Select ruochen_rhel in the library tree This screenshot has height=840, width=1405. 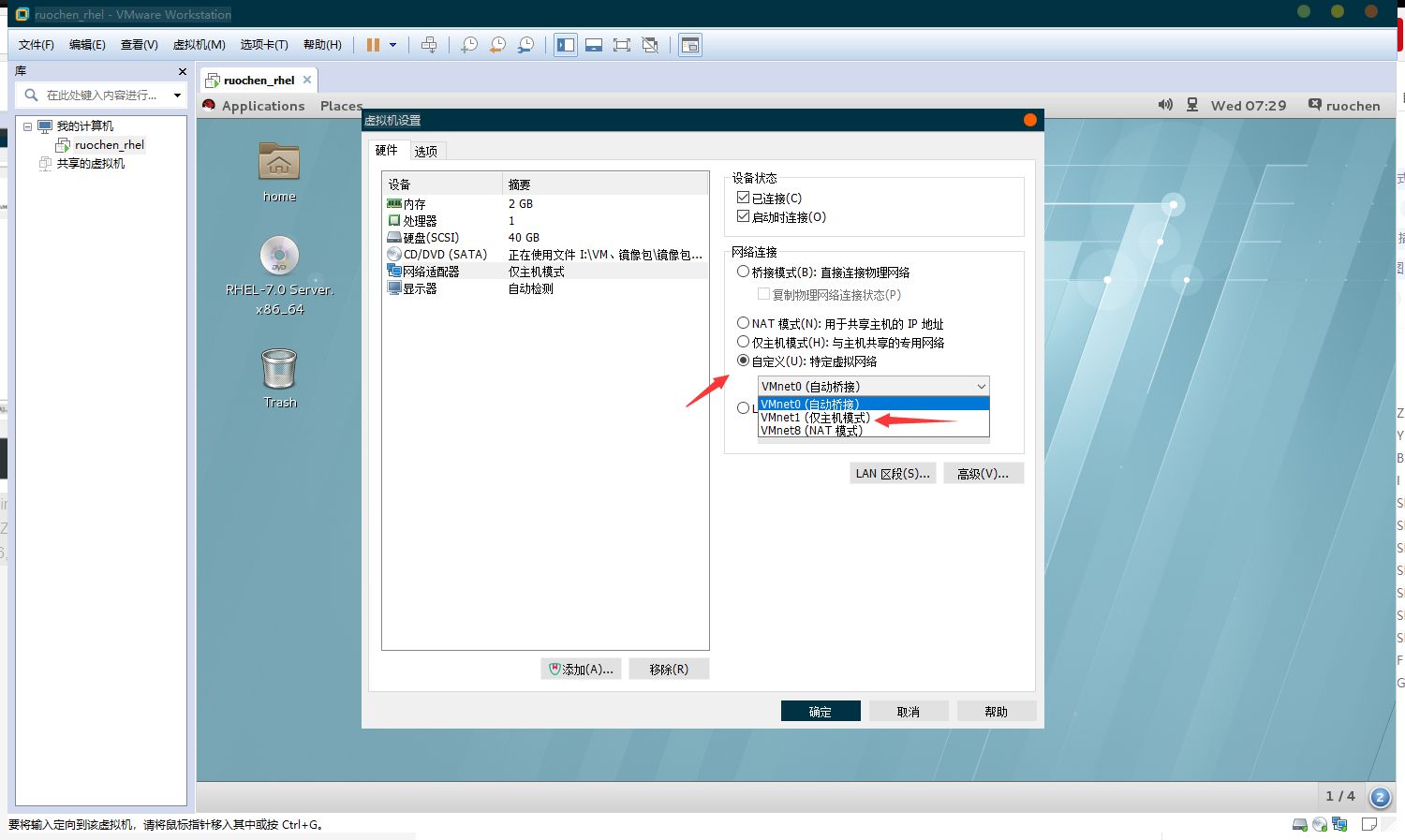[x=110, y=145]
